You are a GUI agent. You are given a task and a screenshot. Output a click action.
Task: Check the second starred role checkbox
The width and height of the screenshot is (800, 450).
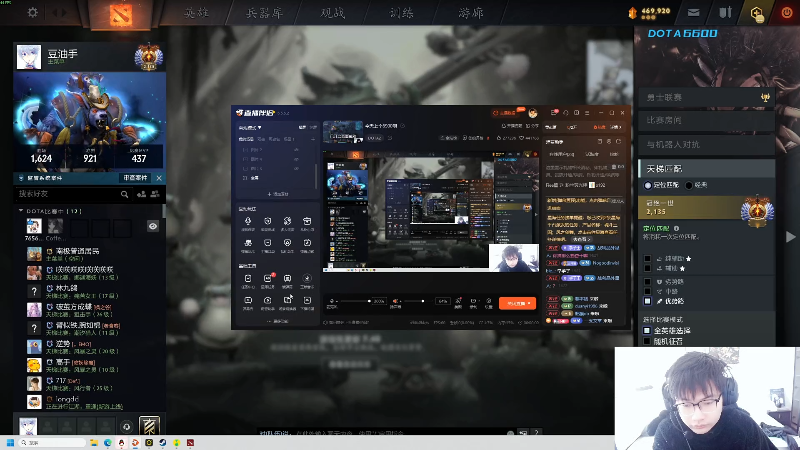(647, 268)
